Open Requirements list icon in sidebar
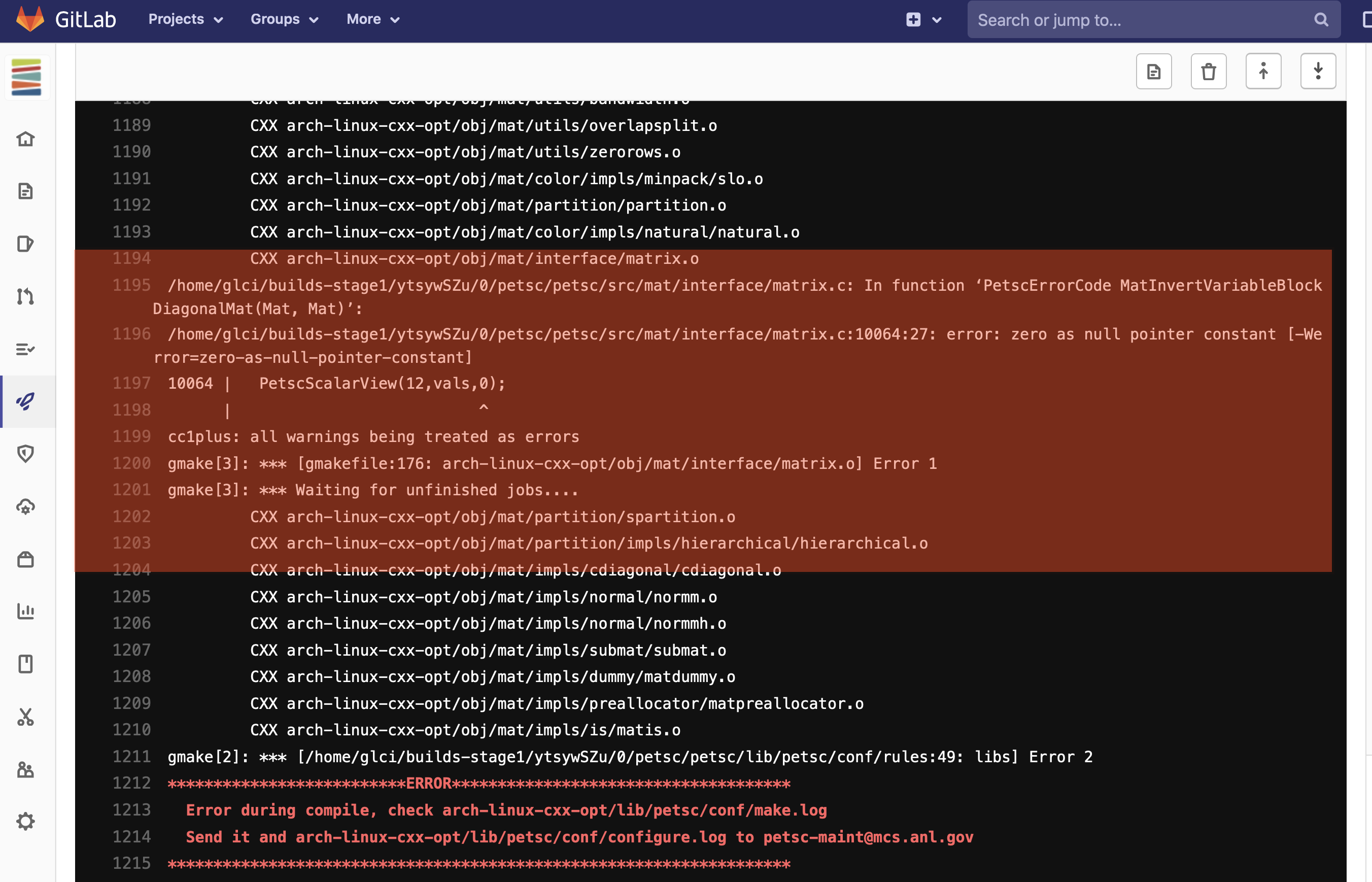The width and height of the screenshot is (1372, 882). [26, 349]
